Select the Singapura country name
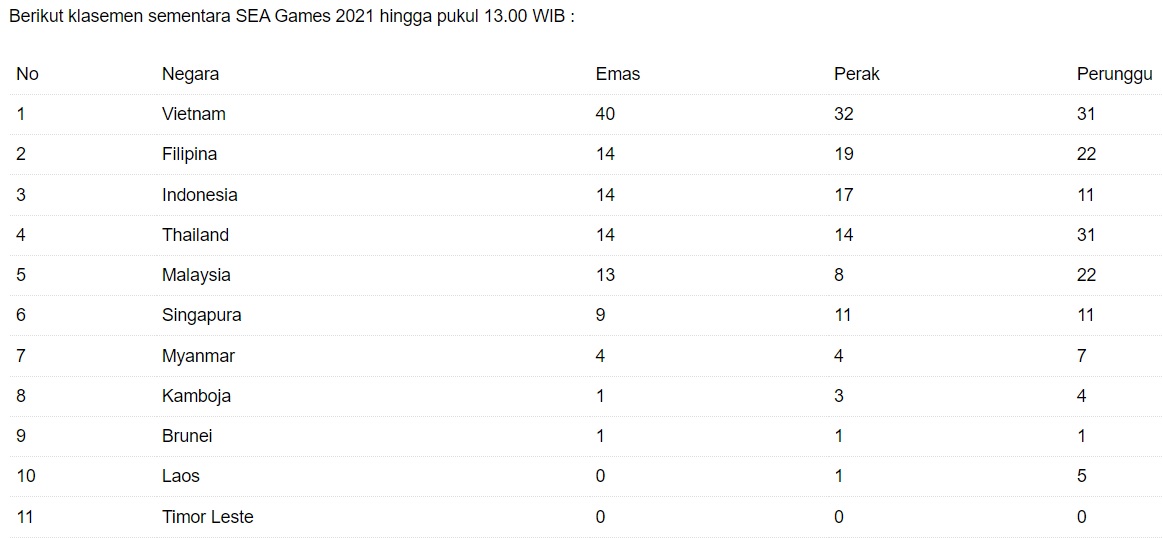The image size is (1162, 538). coord(201,315)
